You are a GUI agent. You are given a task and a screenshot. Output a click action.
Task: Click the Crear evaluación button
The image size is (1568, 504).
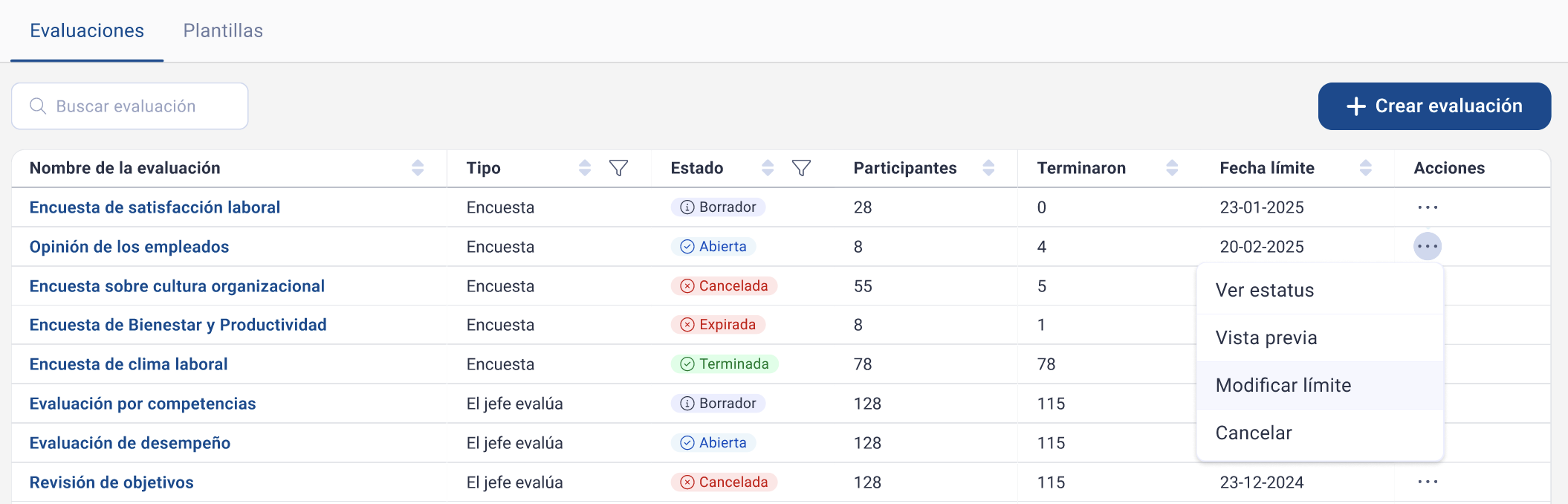point(1434,106)
